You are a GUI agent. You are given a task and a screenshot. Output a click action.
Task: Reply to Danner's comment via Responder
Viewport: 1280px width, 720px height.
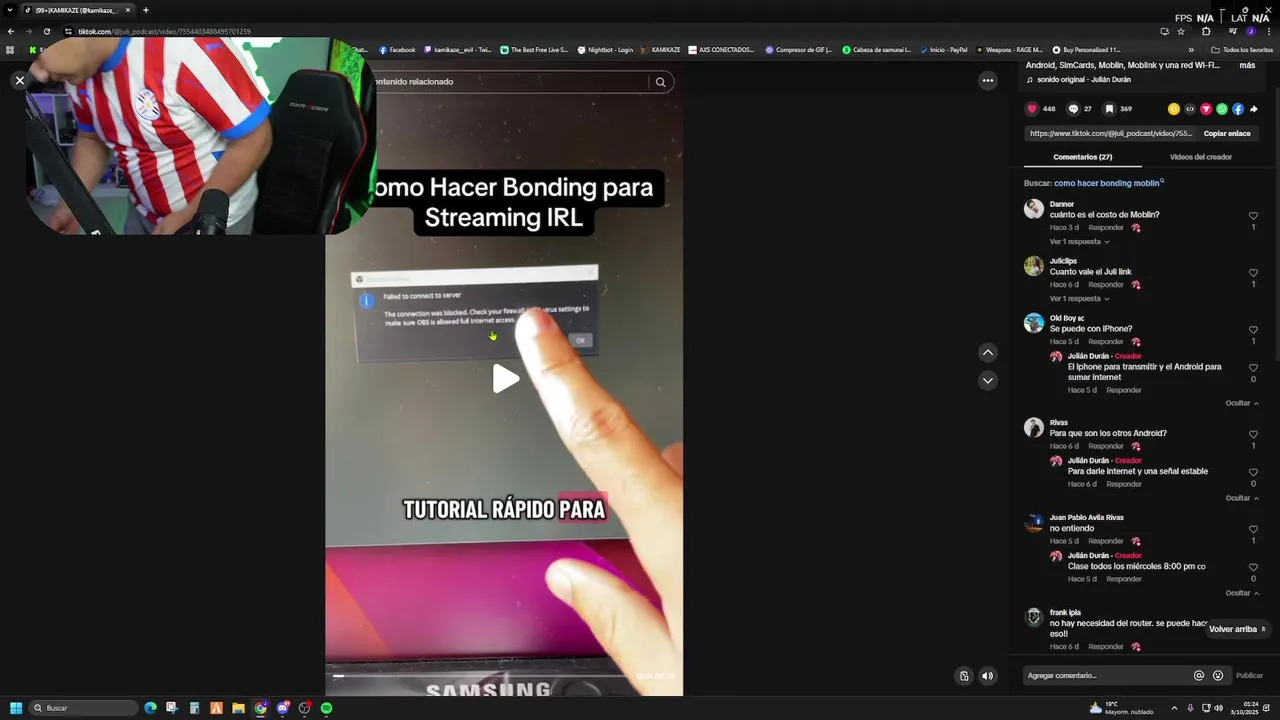[x=1106, y=228]
